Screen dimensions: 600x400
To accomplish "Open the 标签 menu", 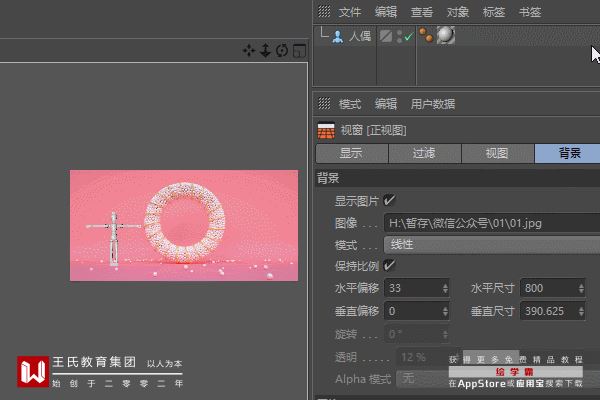I will pos(494,12).
